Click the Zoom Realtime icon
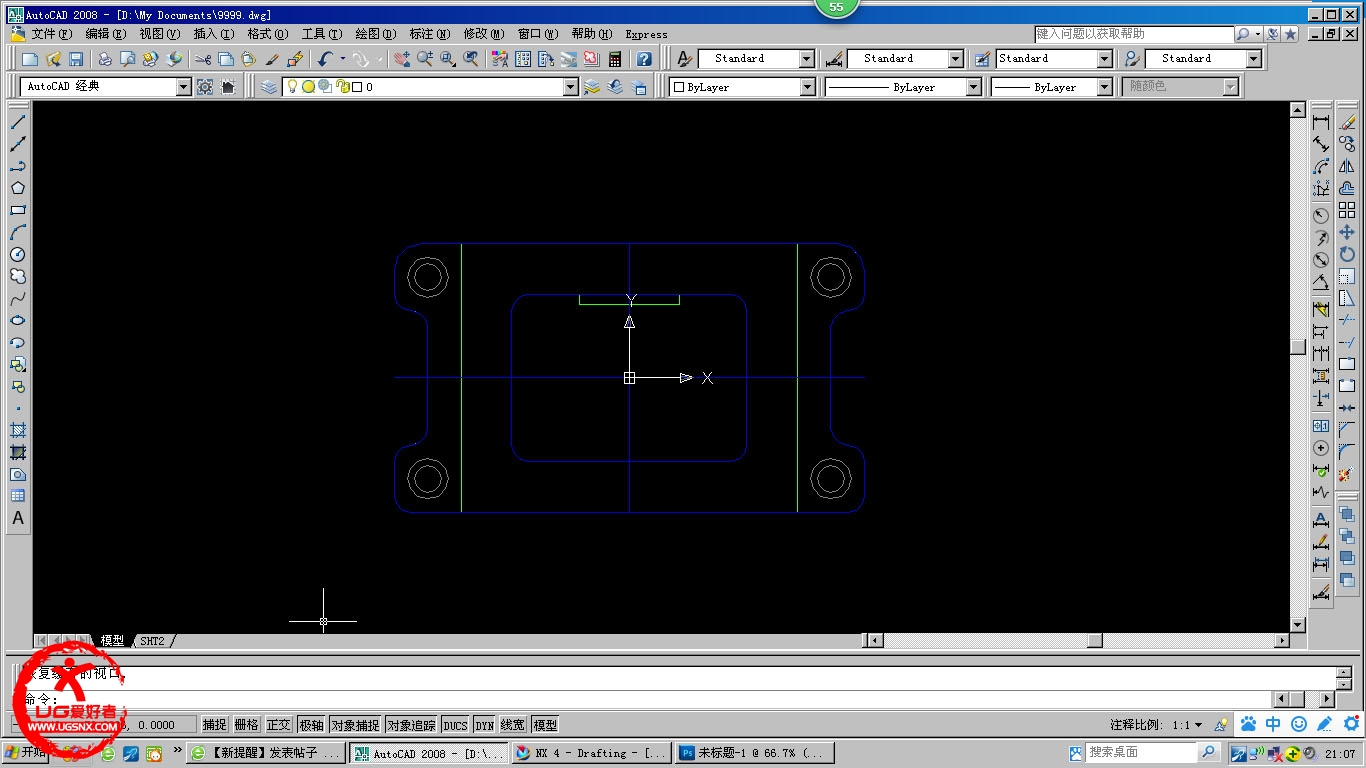This screenshot has width=1366, height=768. click(x=425, y=59)
